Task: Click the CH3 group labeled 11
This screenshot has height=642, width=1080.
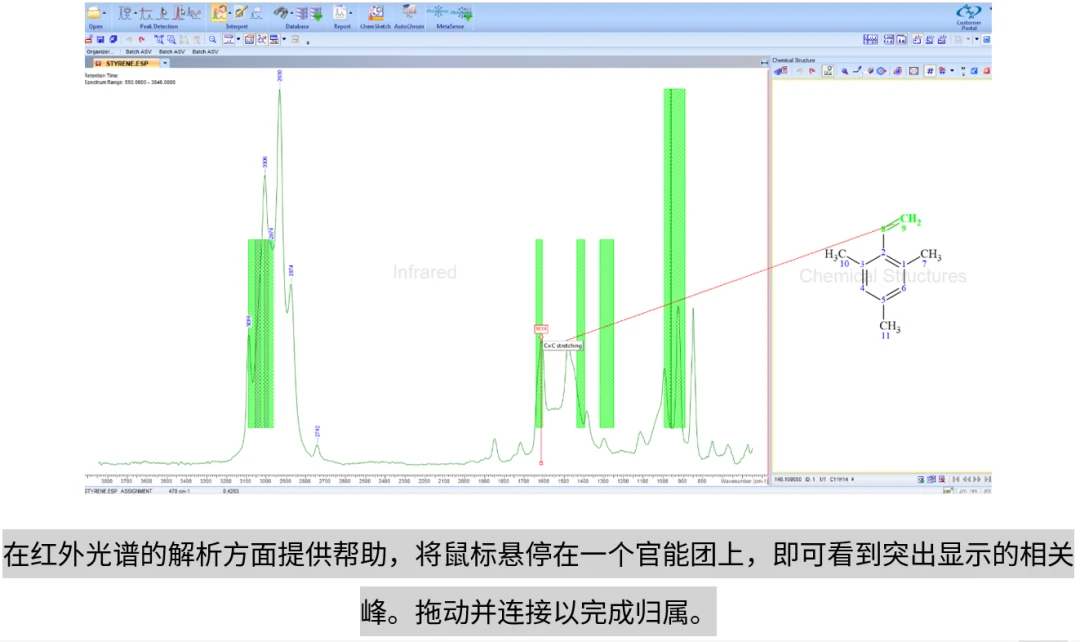Action: point(890,326)
